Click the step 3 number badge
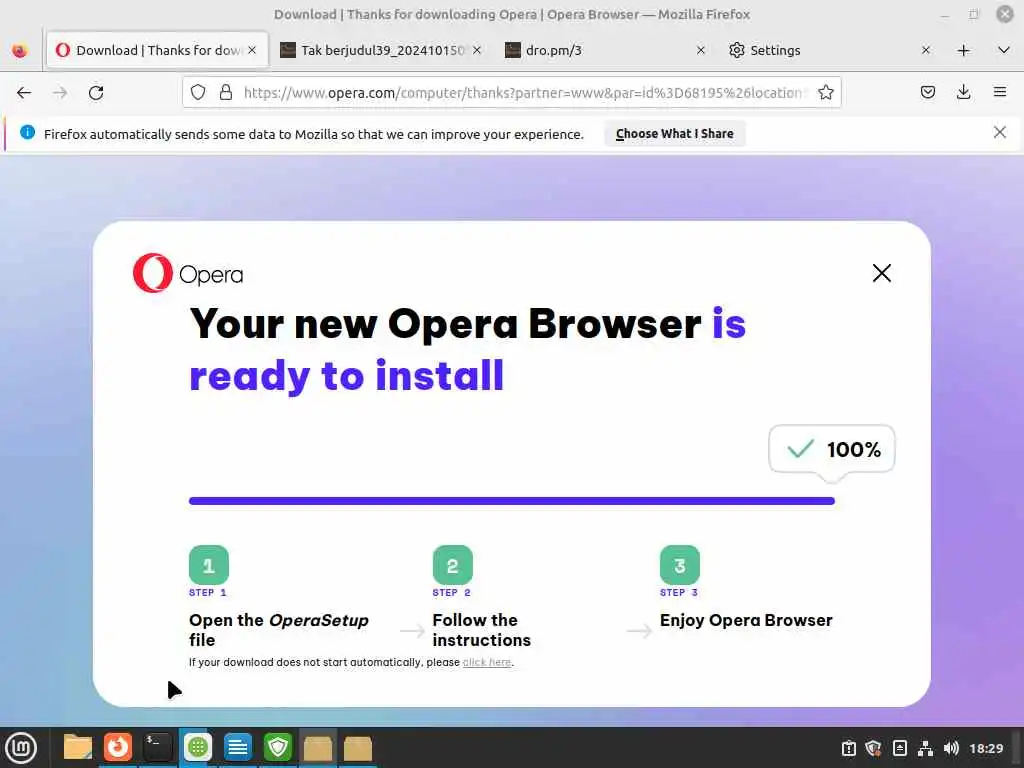 coord(680,565)
